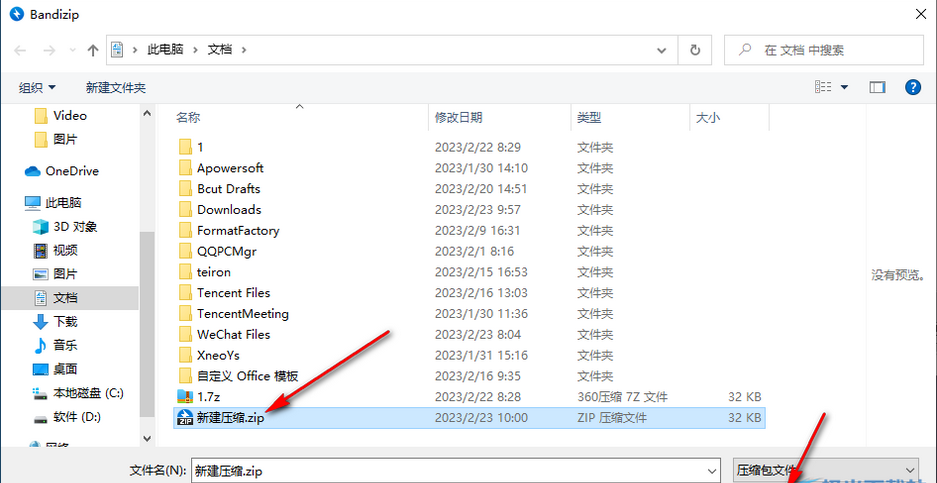The width and height of the screenshot is (937, 483).
Task: Open the view mode dropdown arrow
Action: (844, 88)
